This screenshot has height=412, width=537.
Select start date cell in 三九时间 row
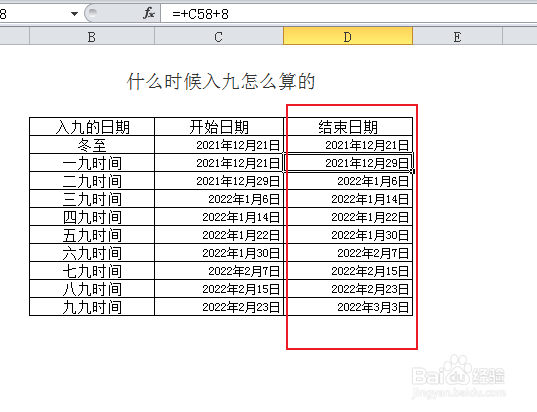tap(219, 199)
